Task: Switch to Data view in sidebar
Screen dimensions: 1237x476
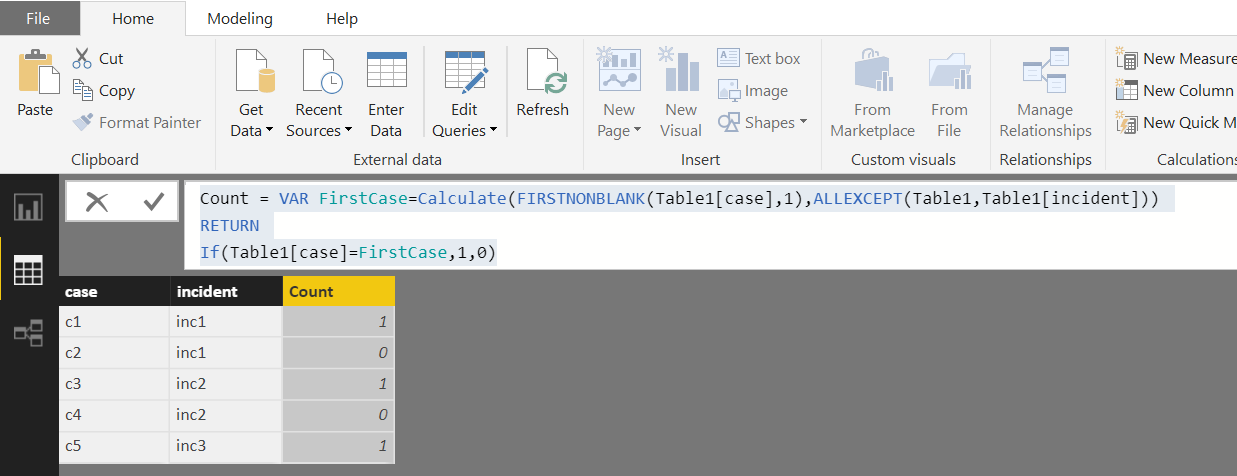Action: [x=28, y=269]
